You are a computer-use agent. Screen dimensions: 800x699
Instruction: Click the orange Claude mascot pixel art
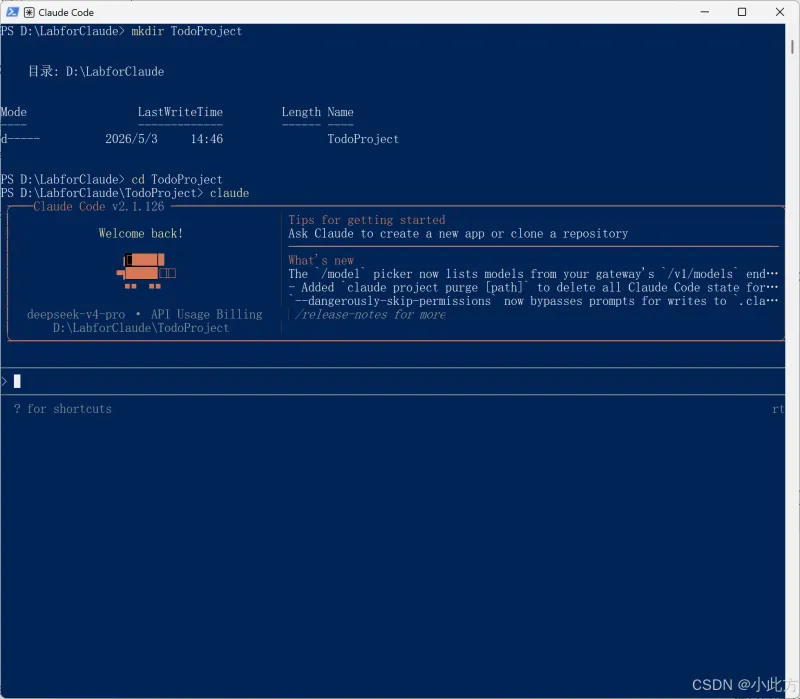[146, 271]
